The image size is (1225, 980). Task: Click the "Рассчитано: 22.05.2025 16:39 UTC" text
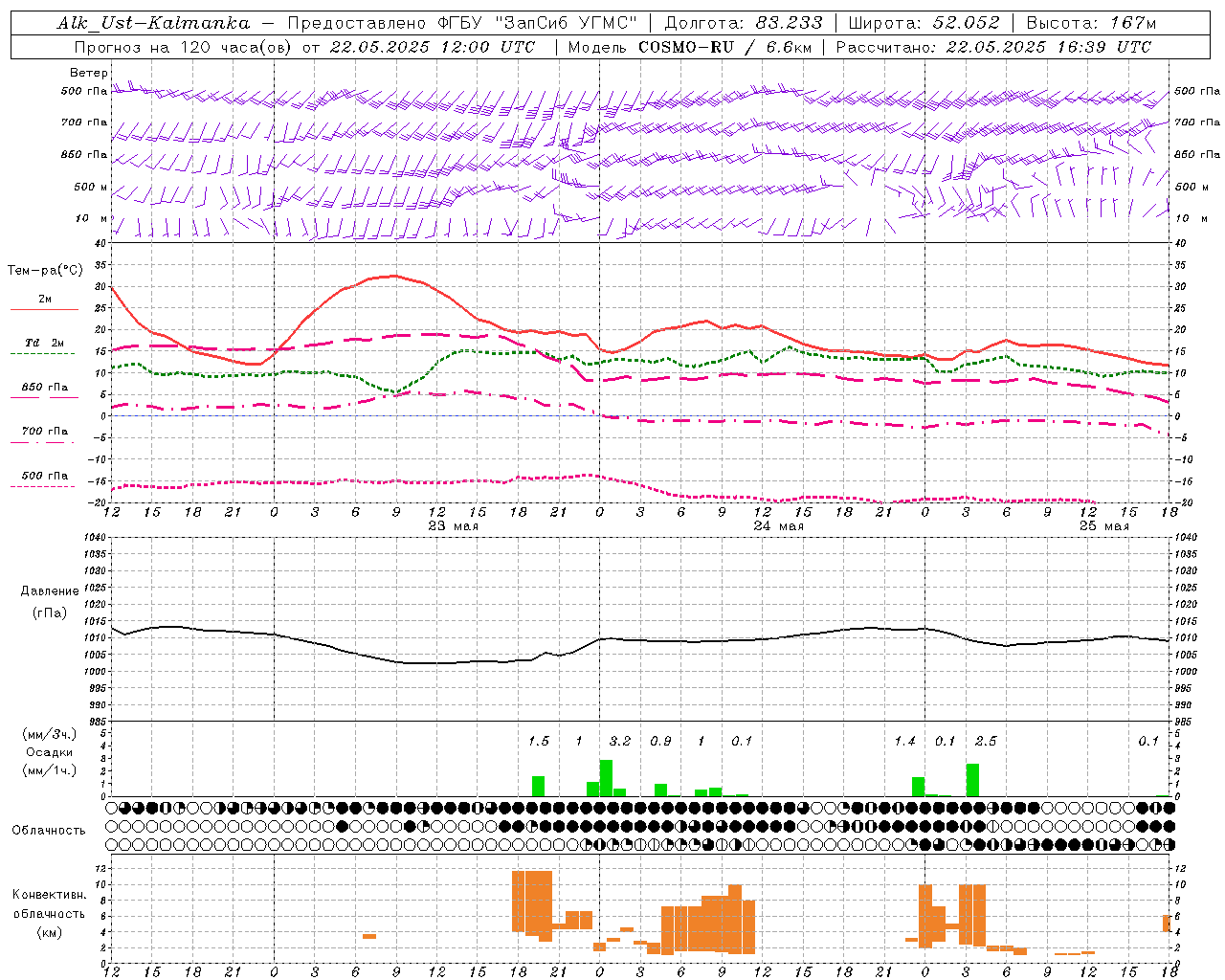(993, 47)
